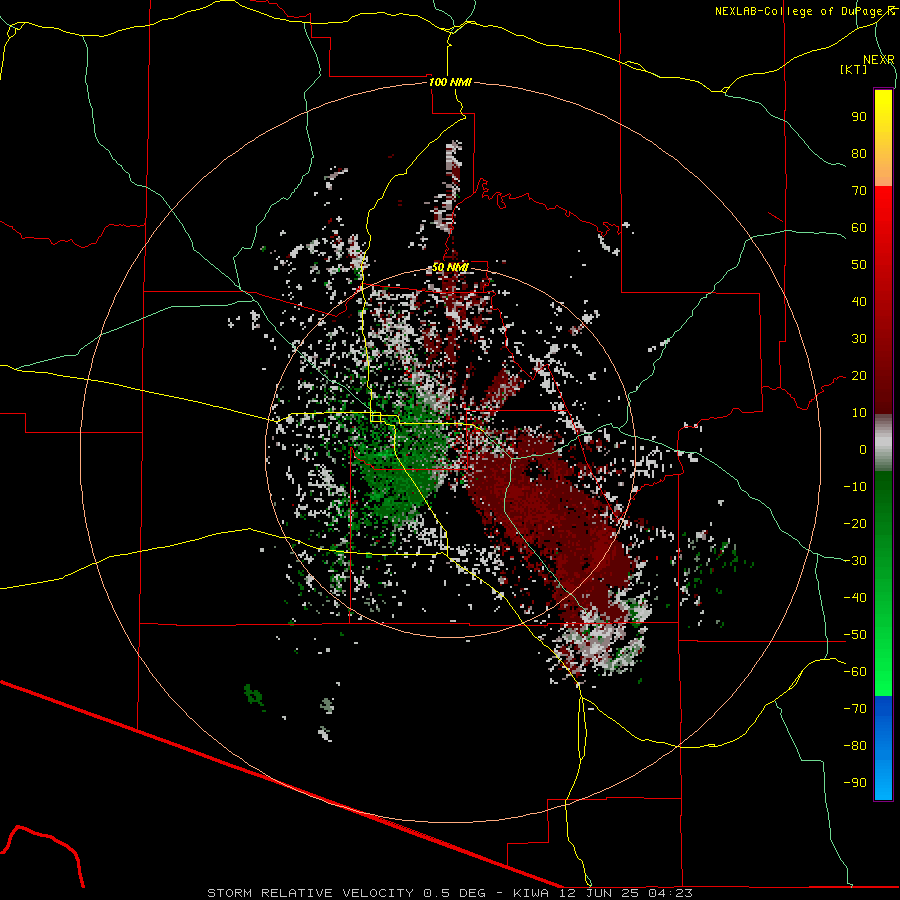Click the 80 scale value

859,153
